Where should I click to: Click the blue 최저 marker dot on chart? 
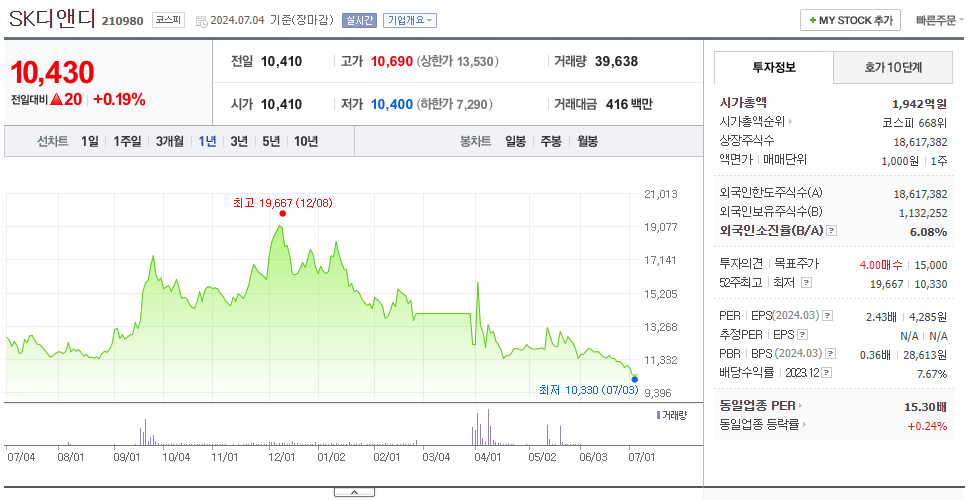pos(635,379)
